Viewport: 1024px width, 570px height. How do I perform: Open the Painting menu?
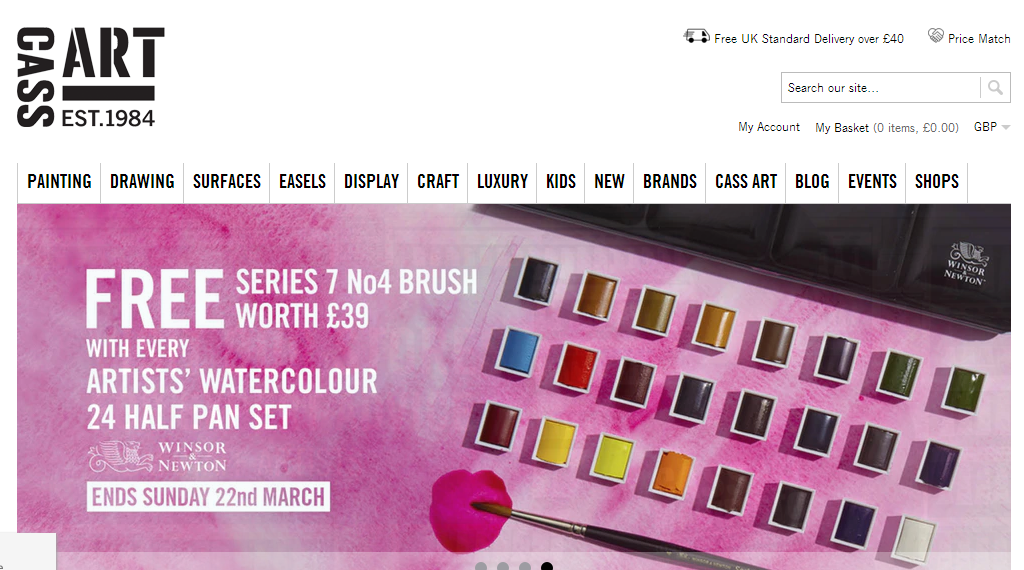click(x=59, y=182)
